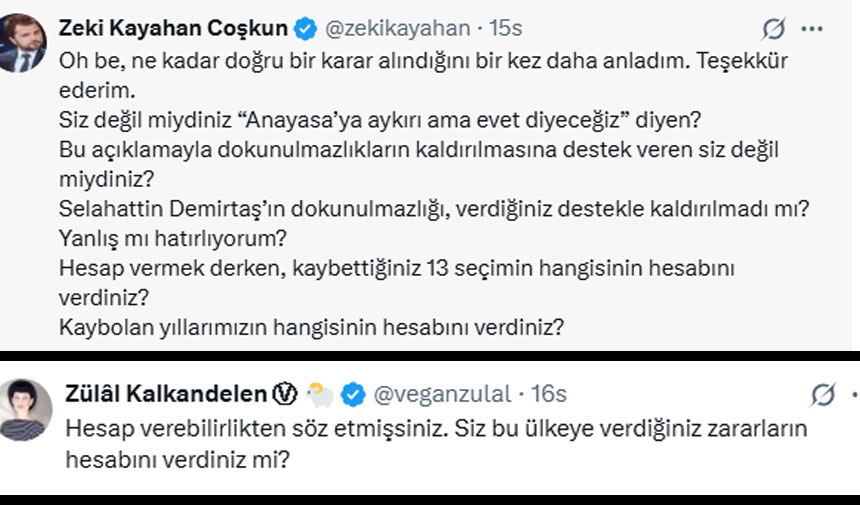Click the line starting 'Kaybolan yıllarımızın'
Image resolution: width=860 pixels, height=505 pixels.
pyautogui.click(x=311, y=326)
